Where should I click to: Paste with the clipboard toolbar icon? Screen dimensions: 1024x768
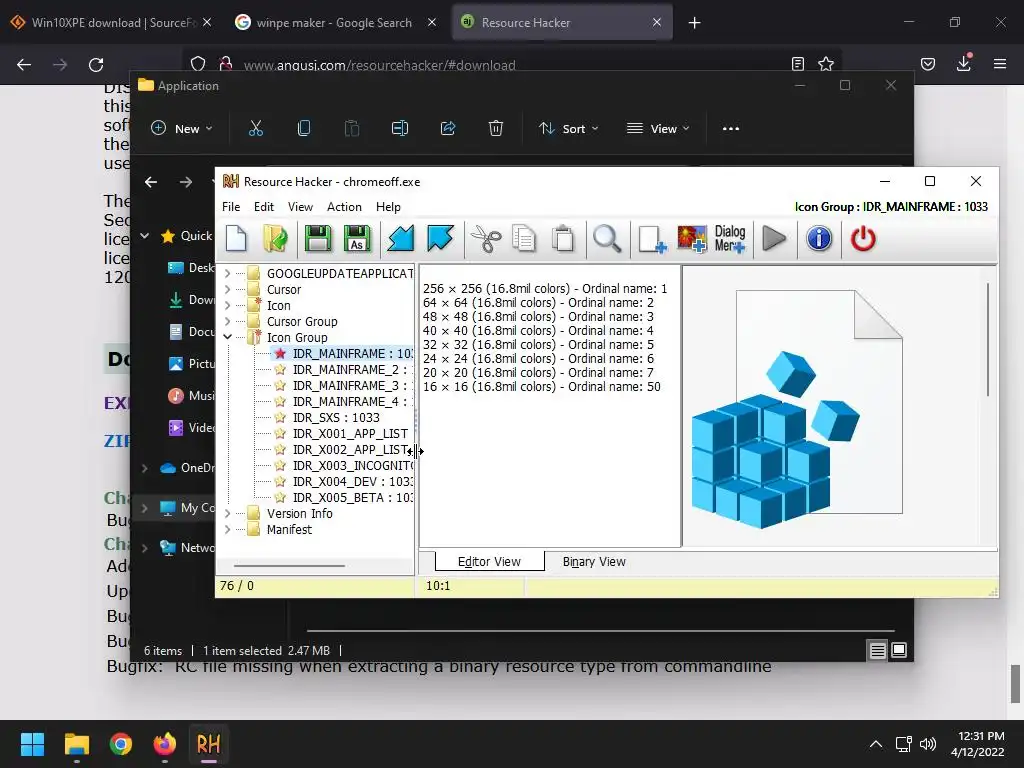tap(563, 239)
